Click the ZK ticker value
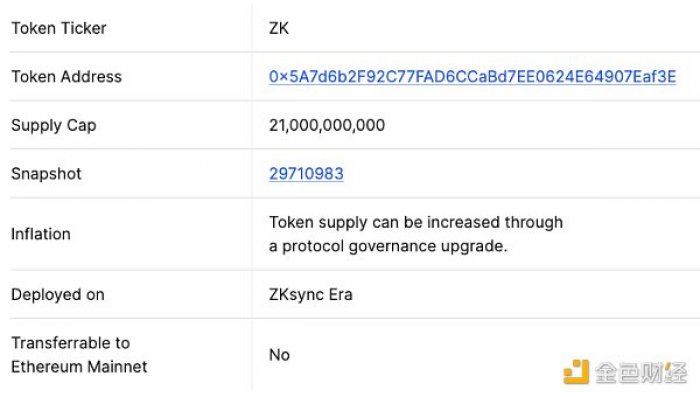Viewport: 700px width, 397px height. pyautogui.click(x=279, y=28)
